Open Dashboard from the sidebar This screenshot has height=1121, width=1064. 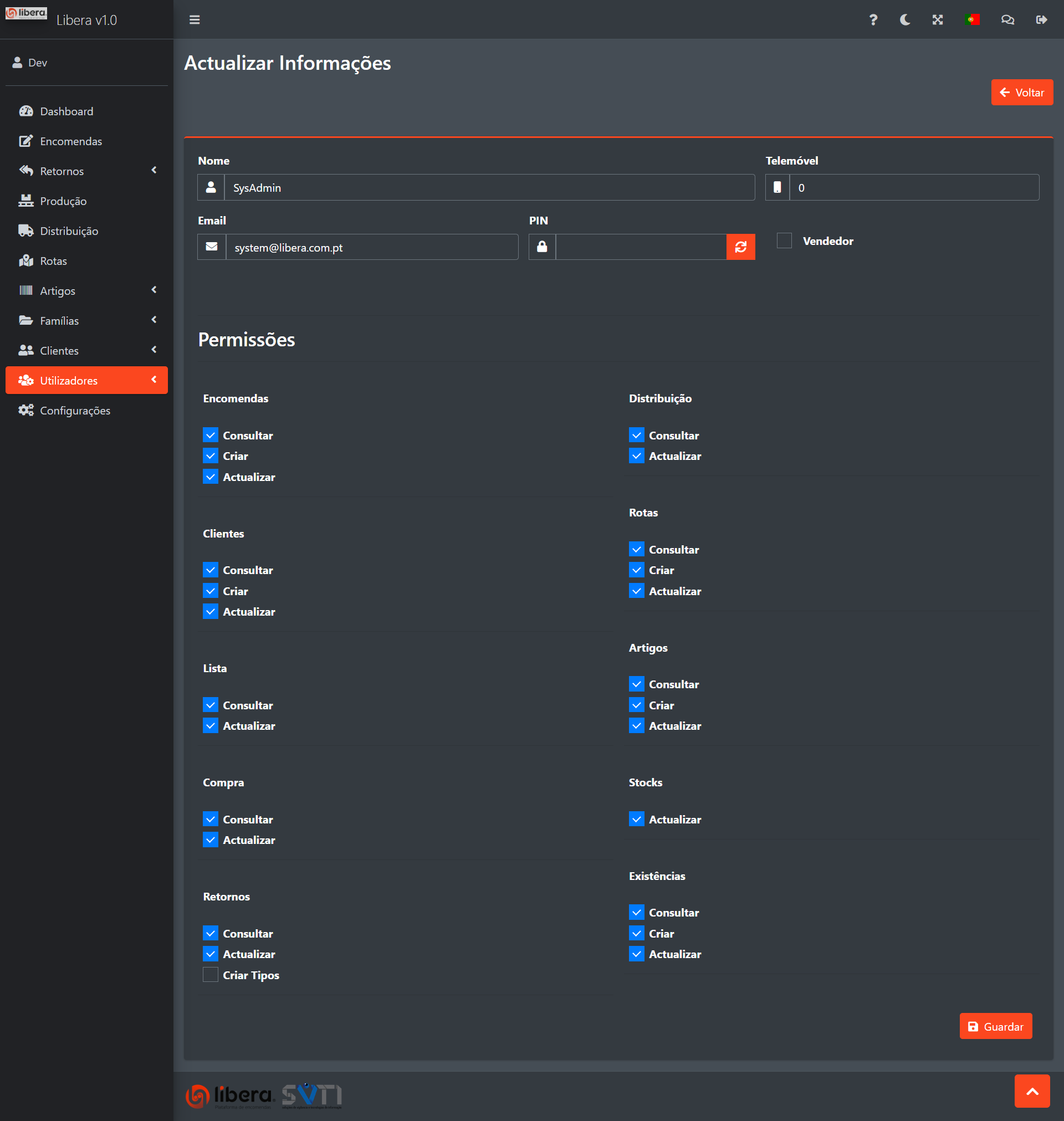point(66,111)
